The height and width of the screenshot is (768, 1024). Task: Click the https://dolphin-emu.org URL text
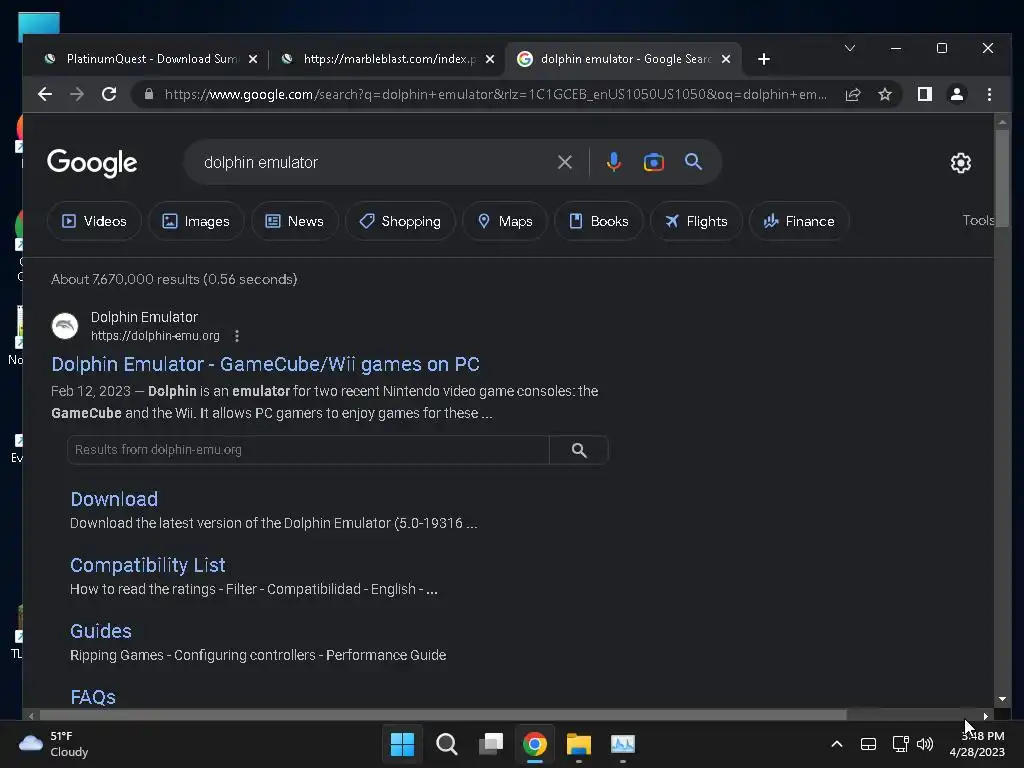pos(155,336)
